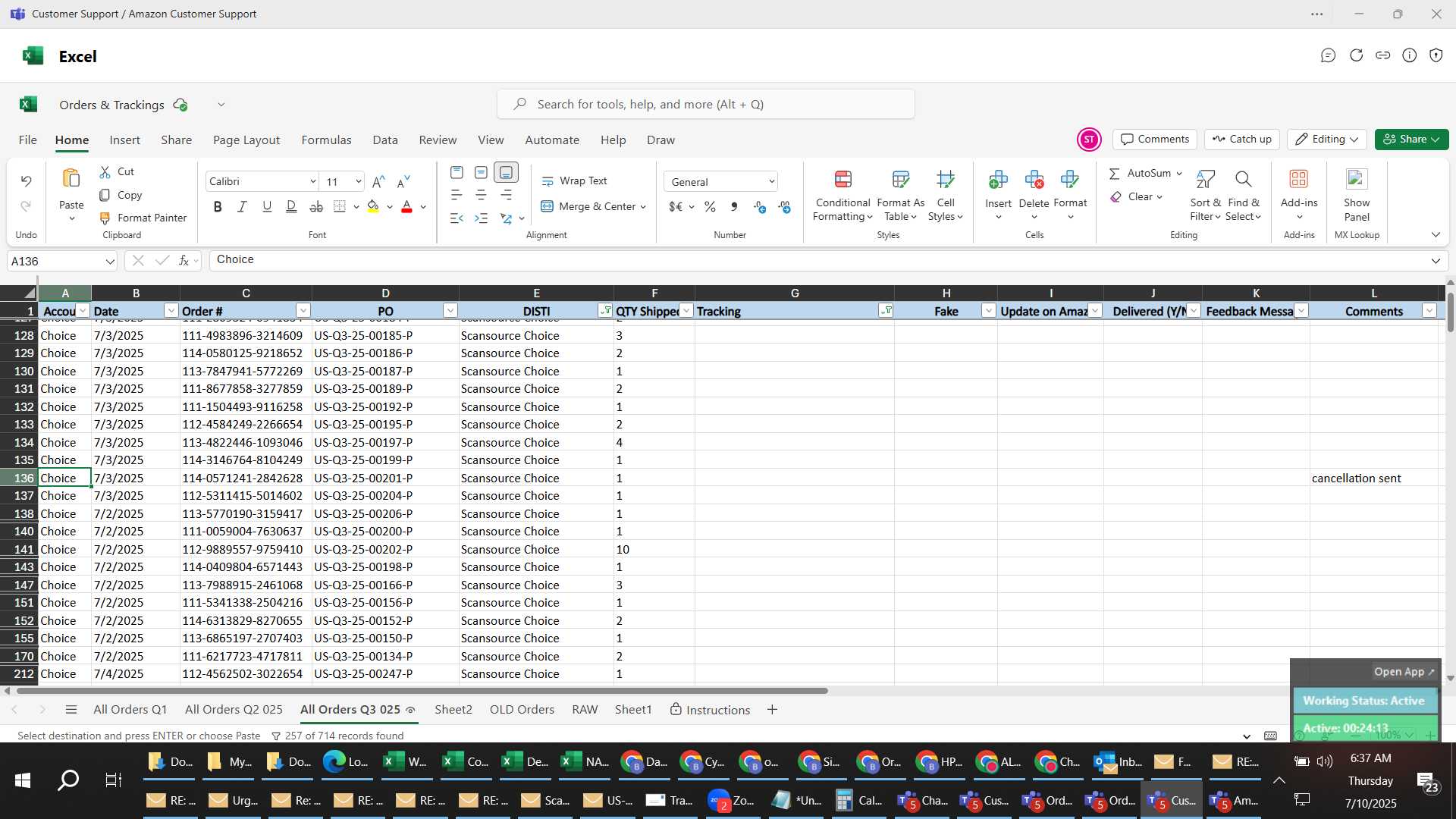The width and height of the screenshot is (1456, 819).
Task: Apply Bold formatting
Action: [x=218, y=206]
